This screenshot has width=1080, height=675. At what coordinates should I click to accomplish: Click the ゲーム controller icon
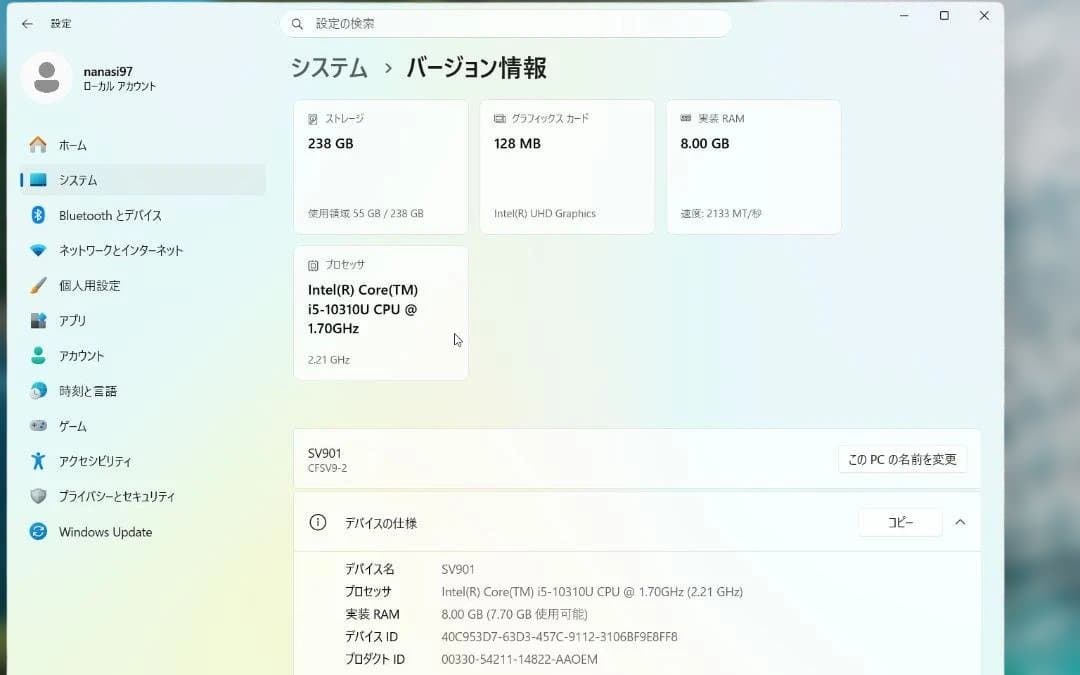pos(38,426)
